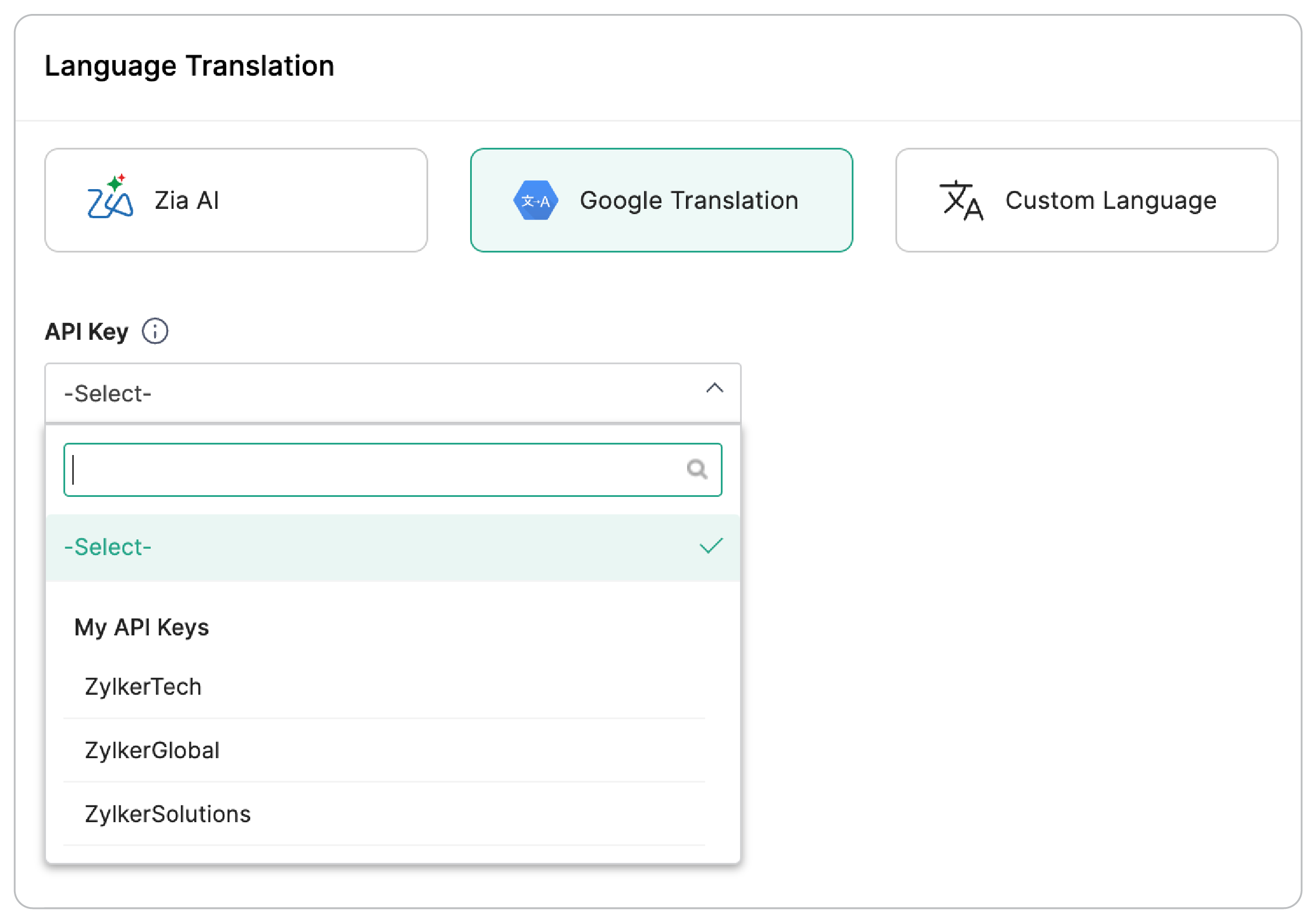Screen dimensions: 1316x924
Task: Select ZylkerSolutions API key
Action: (x=384, y=814)
